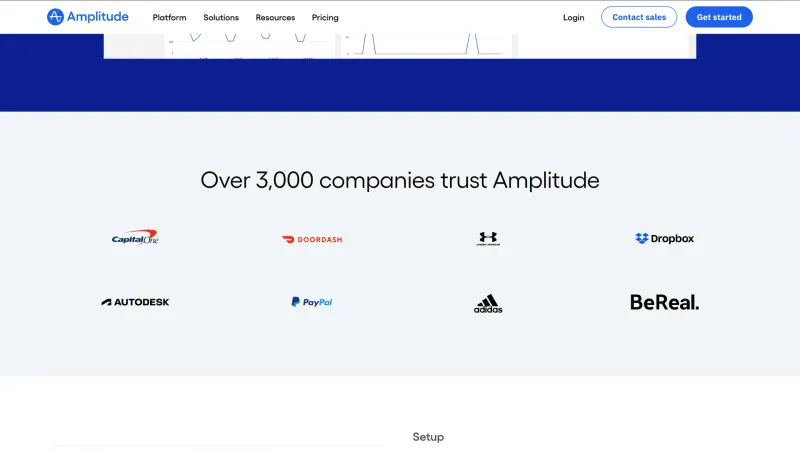Click the BeReal logo
The height and width of the screenshot is (450, 800).
tap(664, 302)
